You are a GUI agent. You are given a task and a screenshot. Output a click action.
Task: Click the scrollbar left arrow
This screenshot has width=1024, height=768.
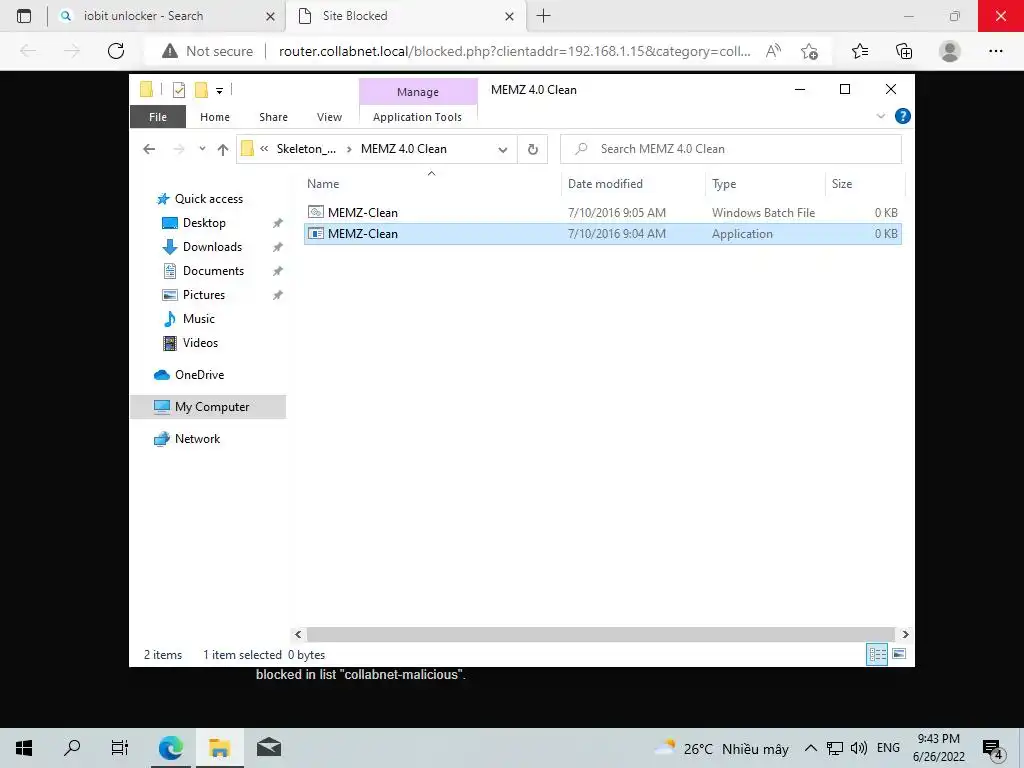tap(298, 634)
